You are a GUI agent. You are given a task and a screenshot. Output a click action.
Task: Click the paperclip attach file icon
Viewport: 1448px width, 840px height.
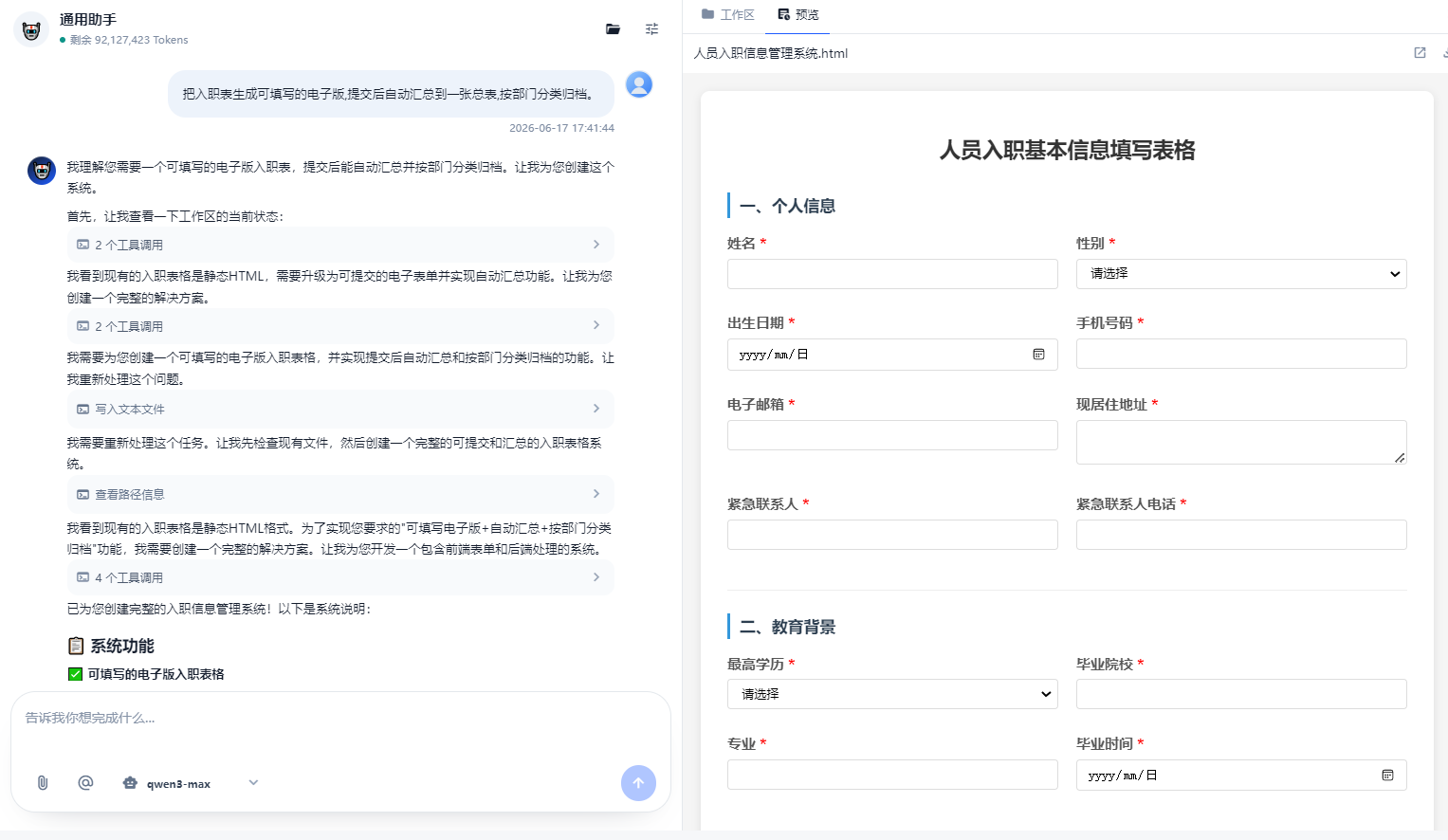click(43, 782)
